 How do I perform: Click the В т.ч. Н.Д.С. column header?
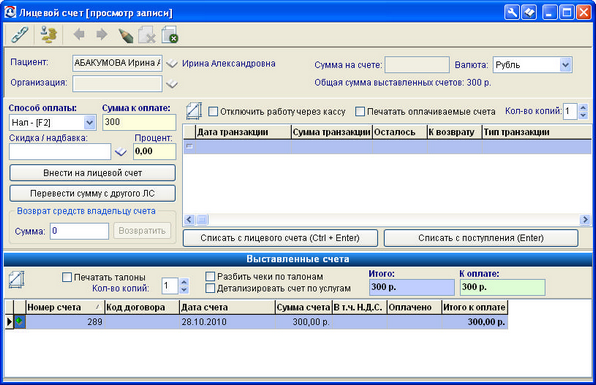click(x=359, y=307)
